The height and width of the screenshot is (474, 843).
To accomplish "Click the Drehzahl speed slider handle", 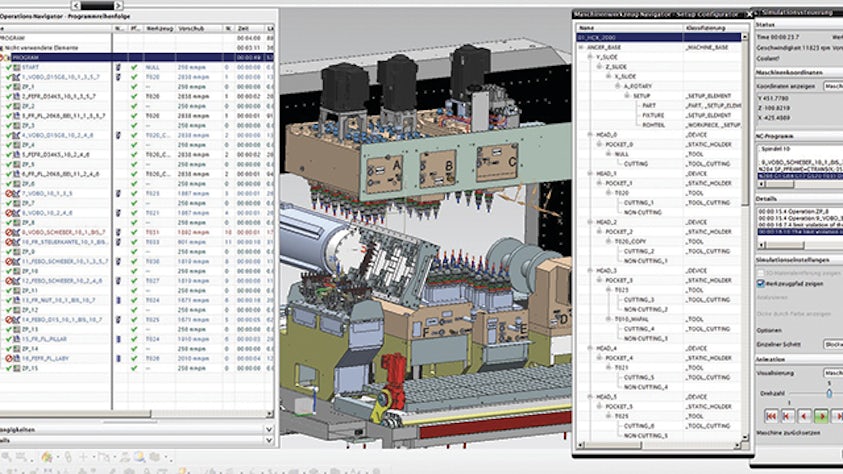I will click(x=829, y=393).
